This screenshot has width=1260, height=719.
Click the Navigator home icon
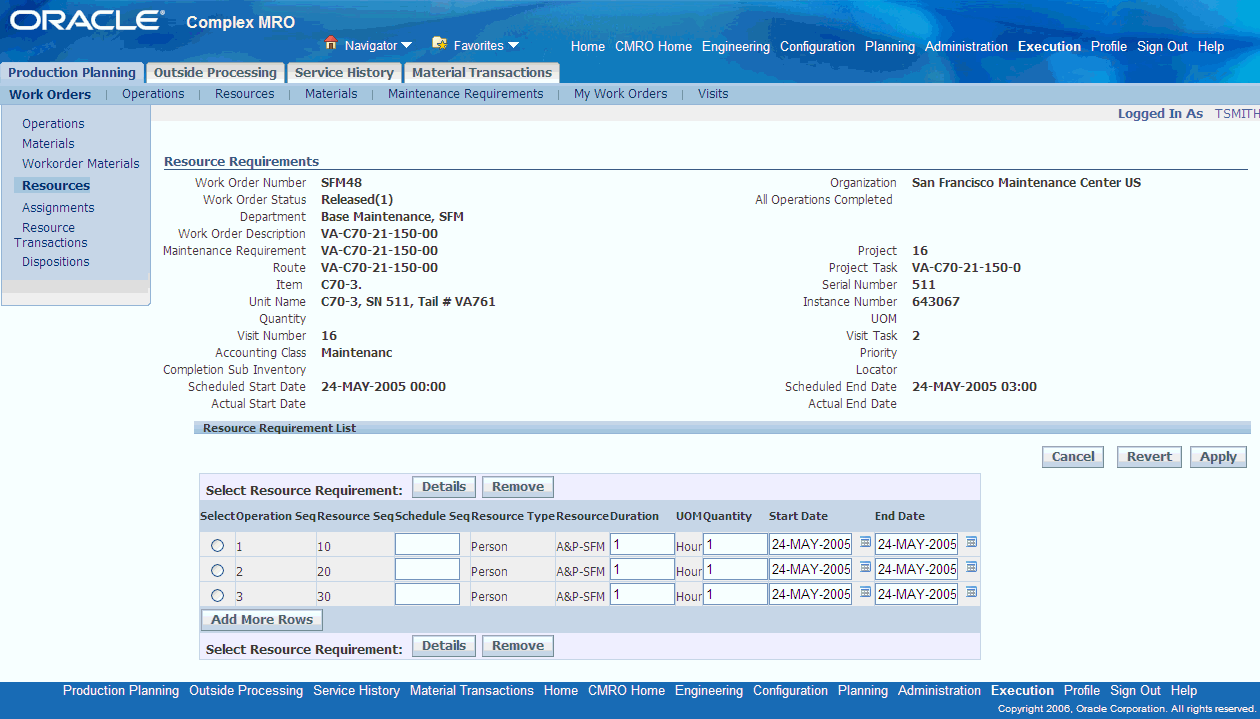click(332, 44)
